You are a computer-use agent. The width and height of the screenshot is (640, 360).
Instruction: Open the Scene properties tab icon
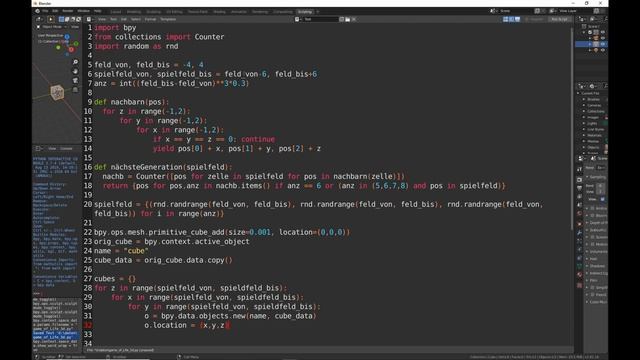point(580,205)
